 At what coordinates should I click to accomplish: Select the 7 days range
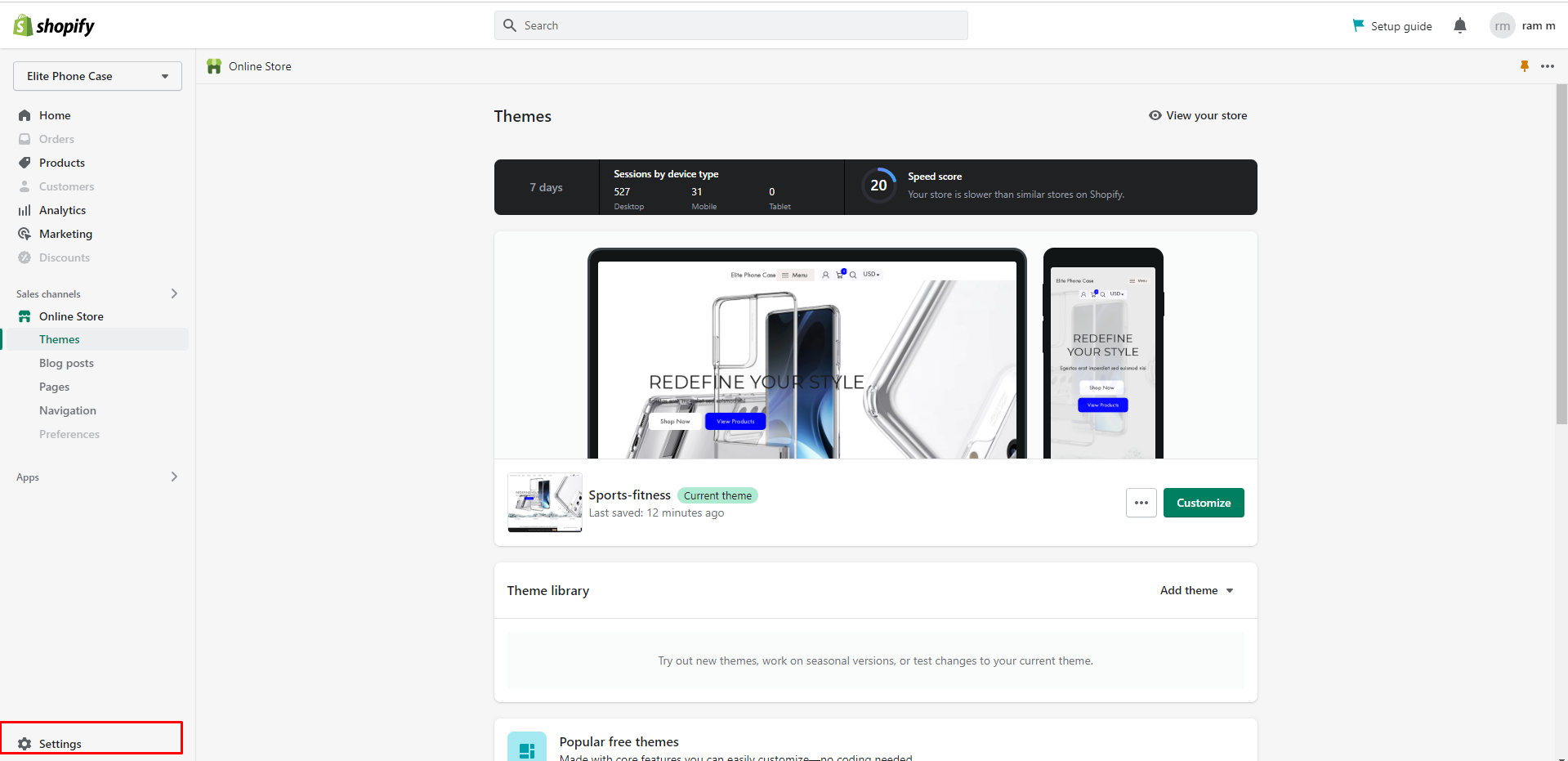(x=547, y=187)
